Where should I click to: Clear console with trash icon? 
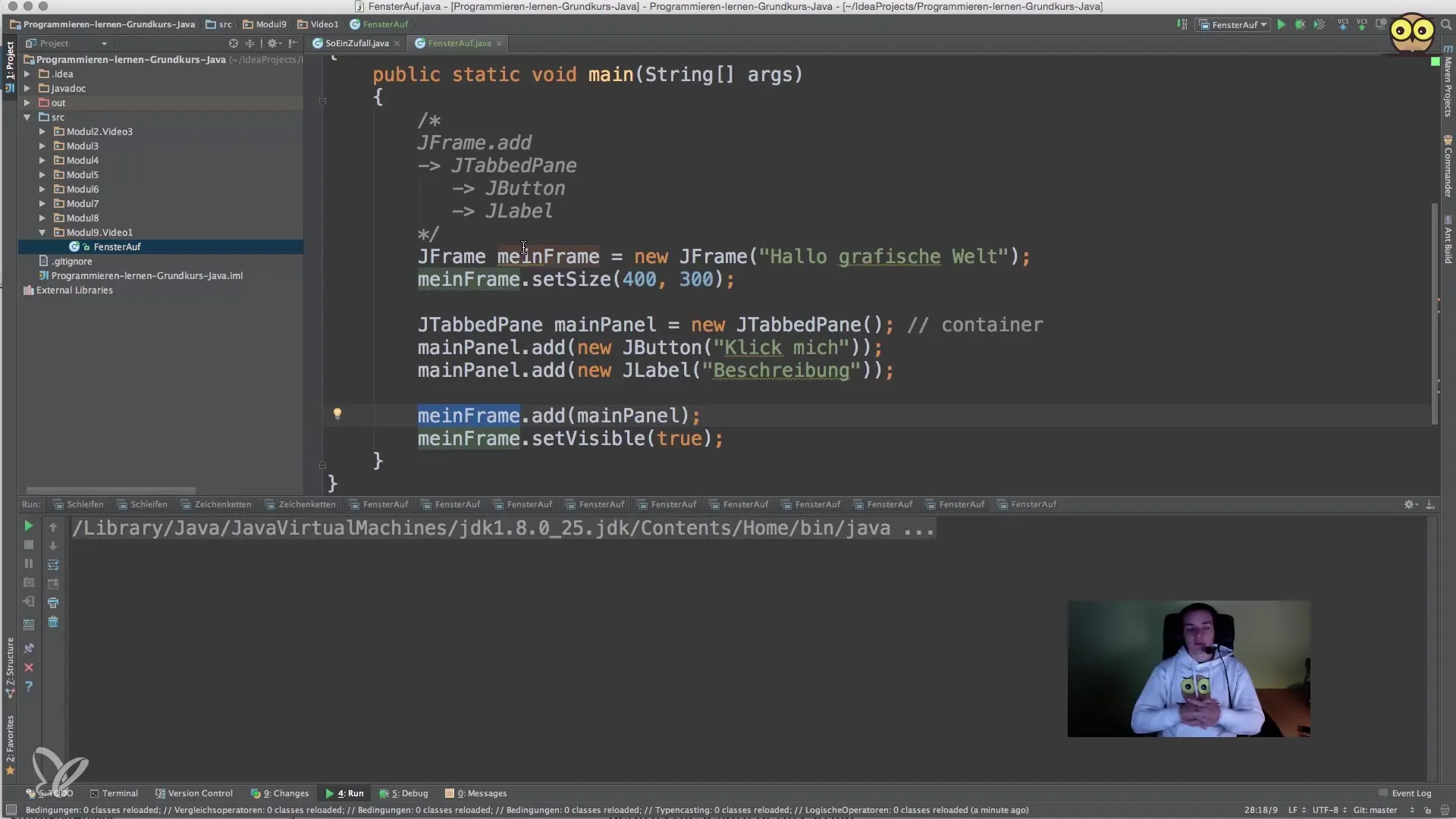(53, 622)
